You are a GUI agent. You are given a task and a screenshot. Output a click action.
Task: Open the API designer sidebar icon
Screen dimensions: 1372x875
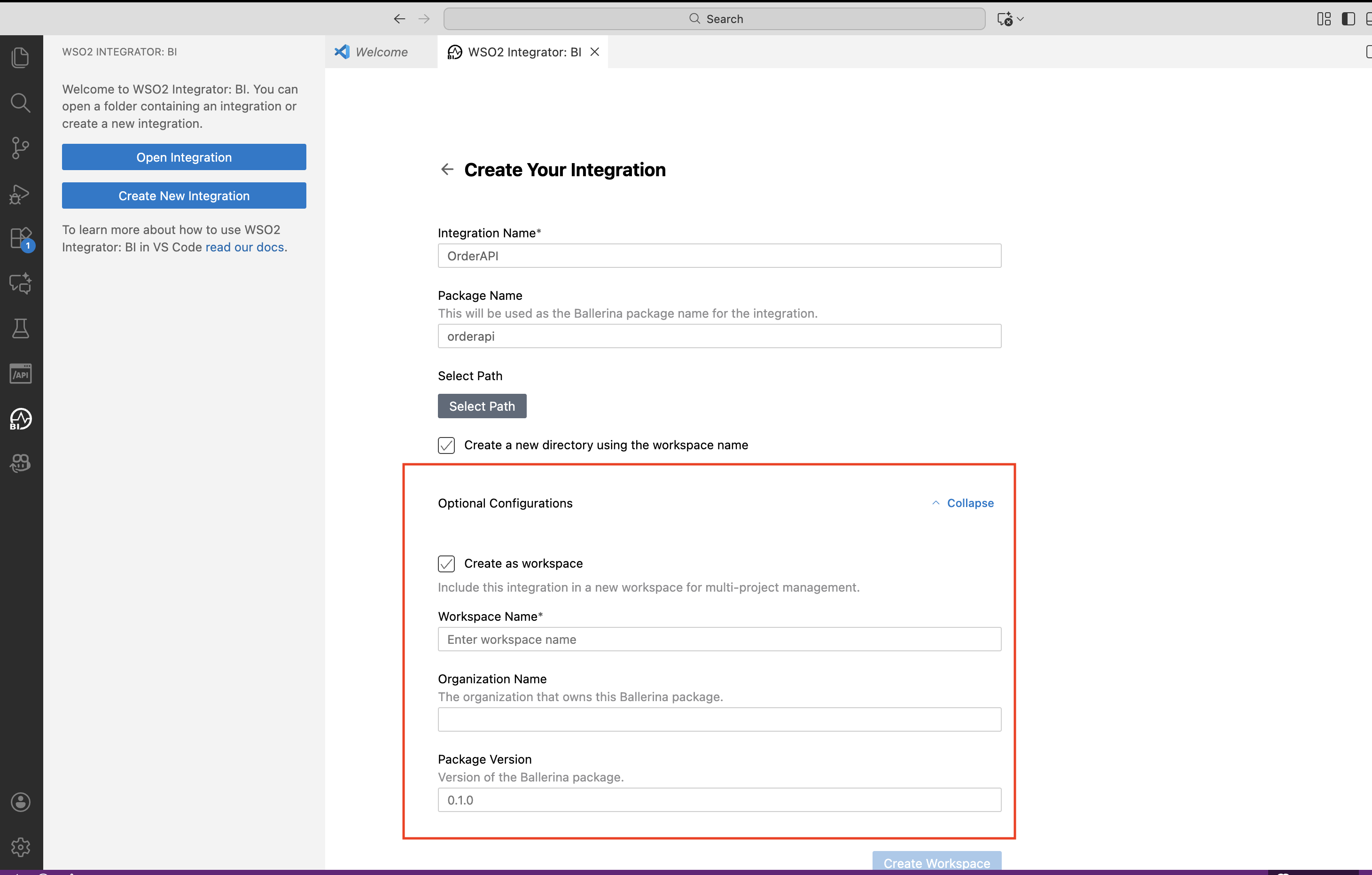(21, 373)
